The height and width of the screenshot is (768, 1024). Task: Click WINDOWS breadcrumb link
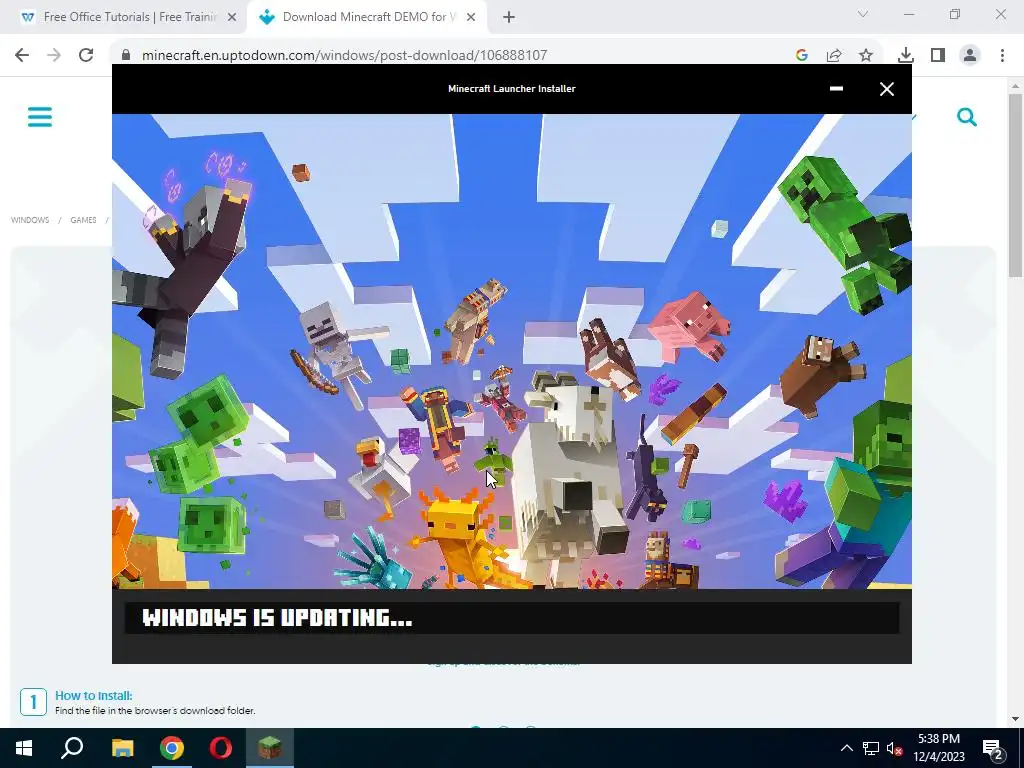(30, 220)
